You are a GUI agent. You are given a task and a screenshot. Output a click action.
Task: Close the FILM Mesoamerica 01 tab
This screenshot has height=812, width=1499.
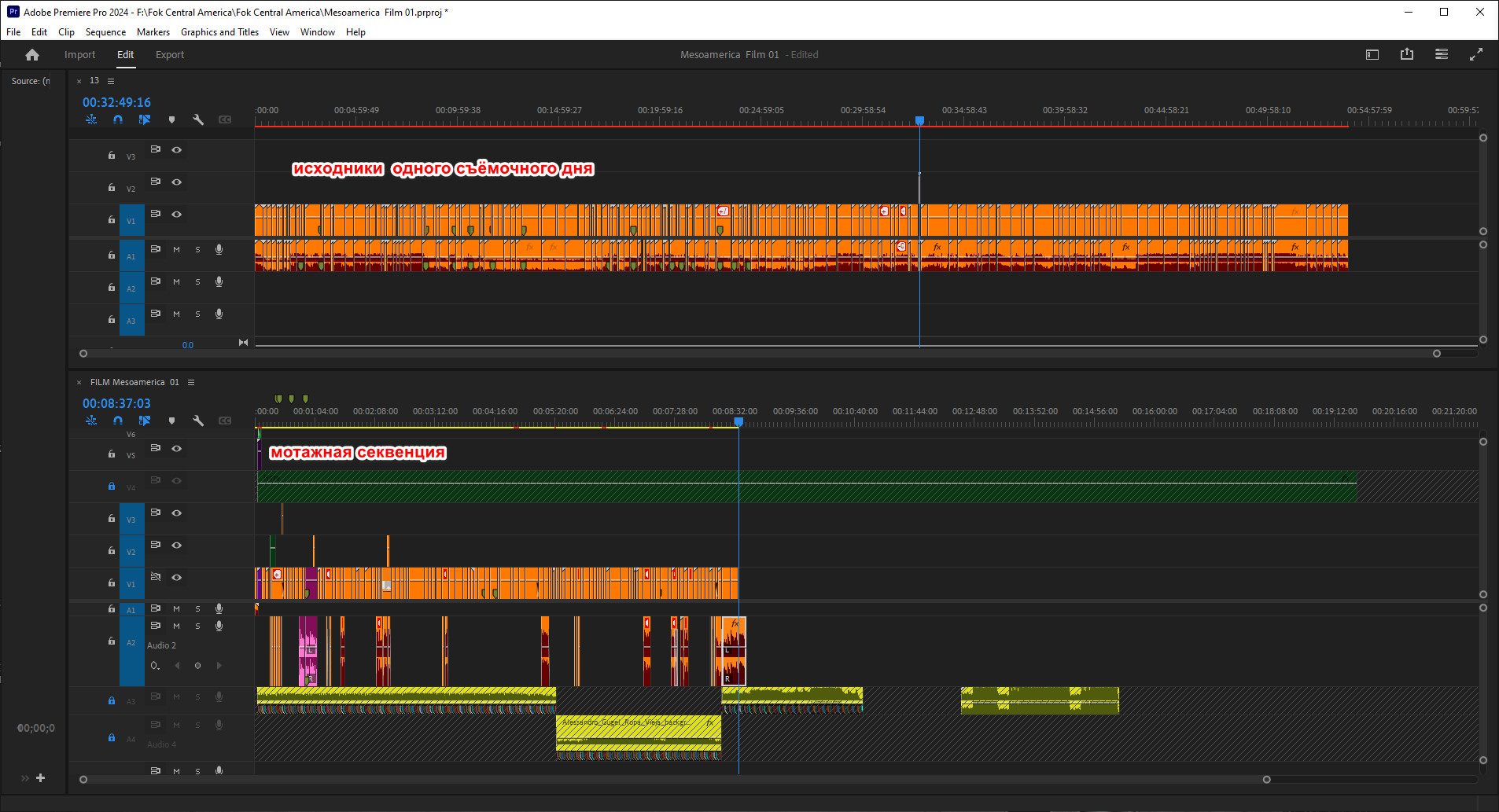[x=79, y=382]
